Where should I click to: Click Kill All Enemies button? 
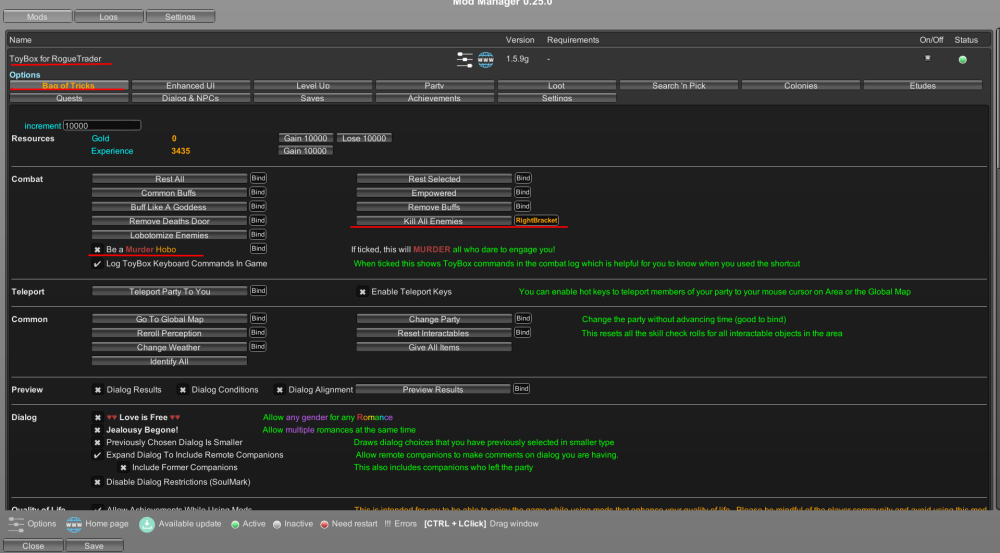[x=434, y=221]
